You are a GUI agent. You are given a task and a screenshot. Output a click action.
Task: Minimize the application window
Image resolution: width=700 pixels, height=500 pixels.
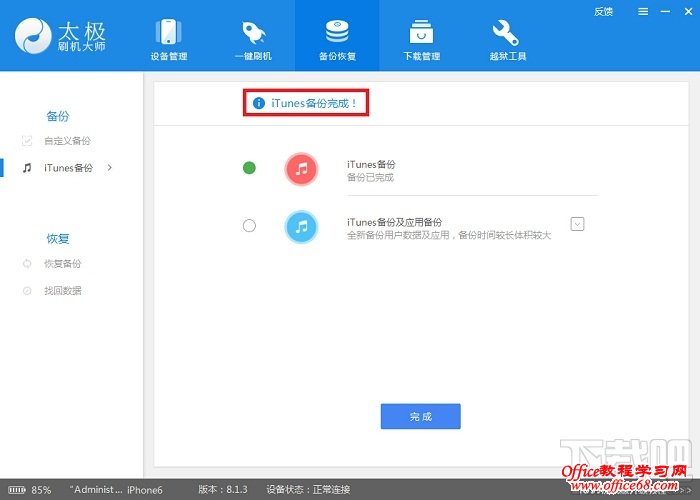665,12
